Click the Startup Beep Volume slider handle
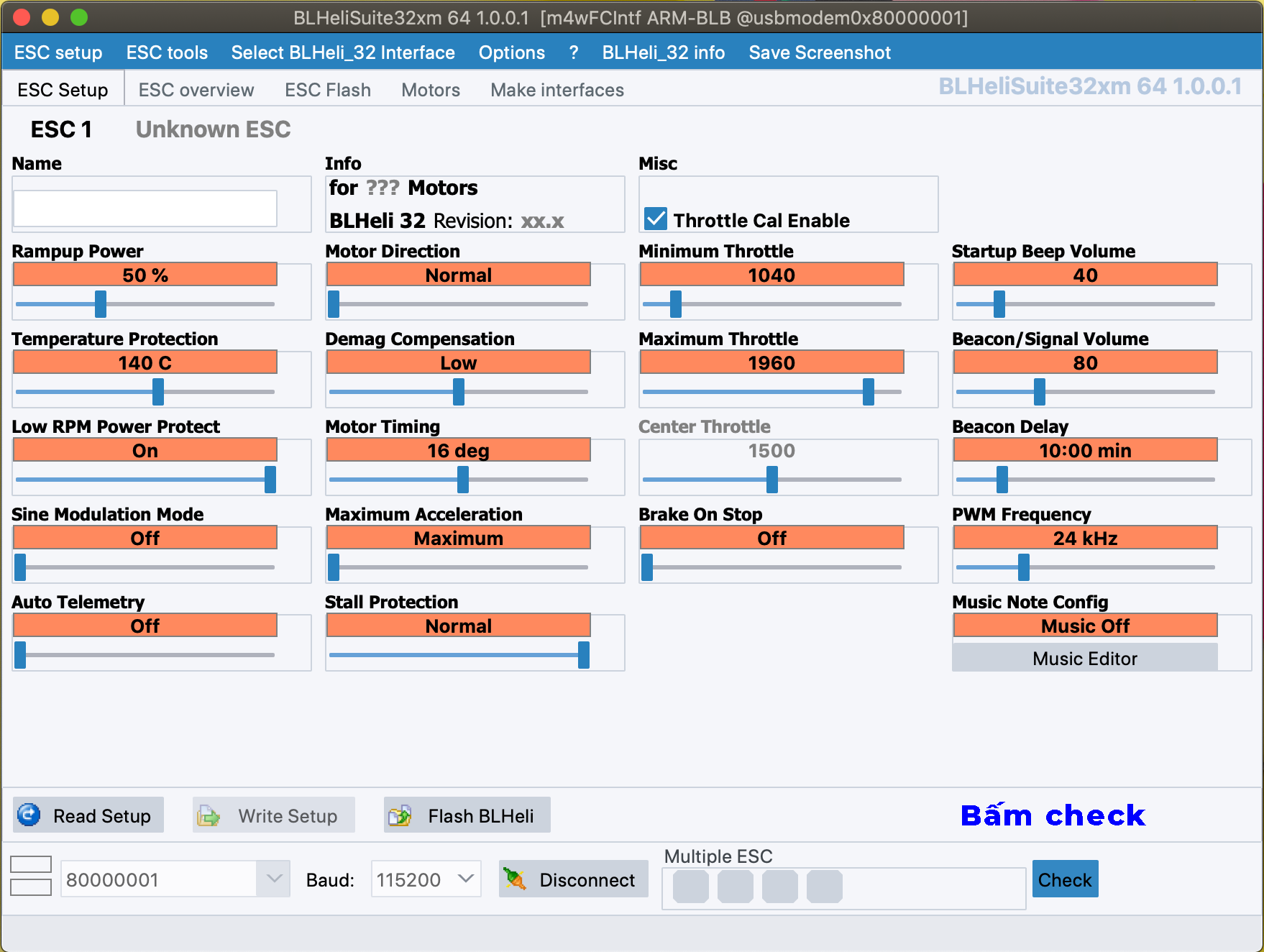The image size is (1264, 952). pos(999,303)
